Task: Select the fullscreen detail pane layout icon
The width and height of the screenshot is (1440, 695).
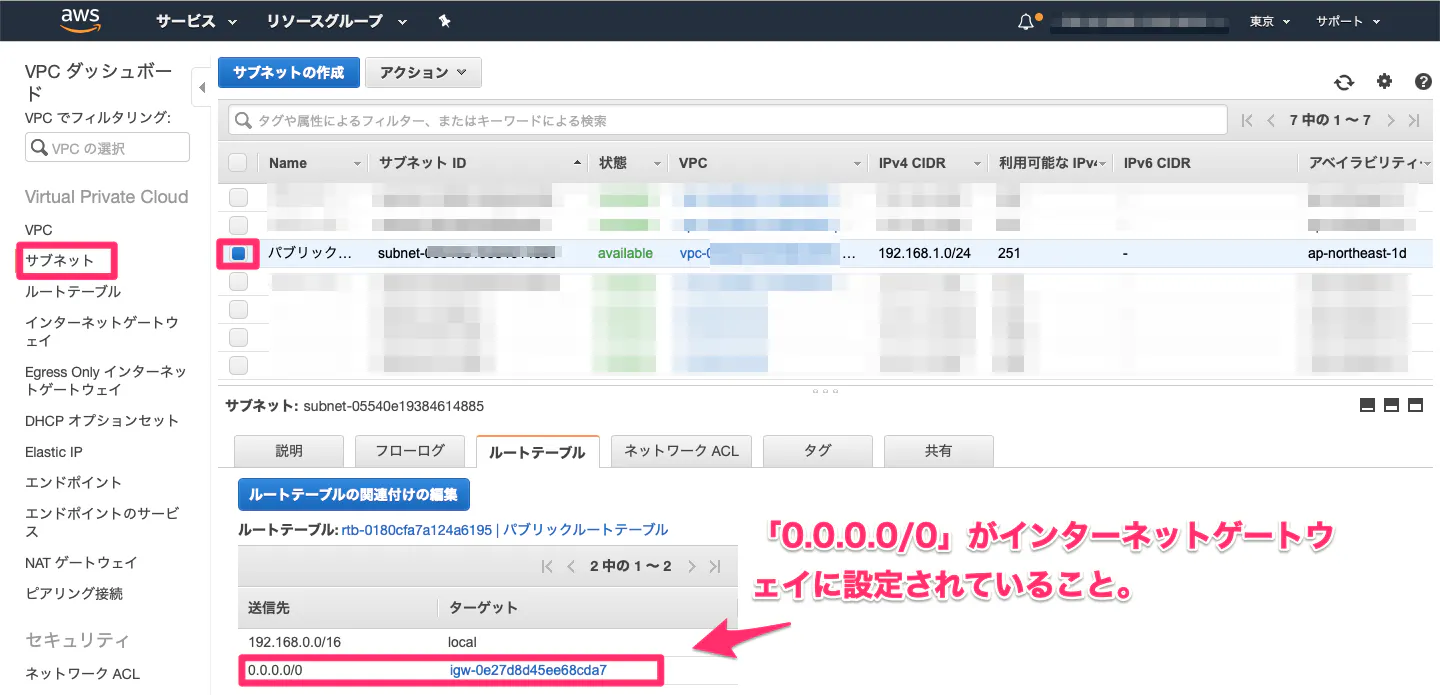Action: 1415,405
